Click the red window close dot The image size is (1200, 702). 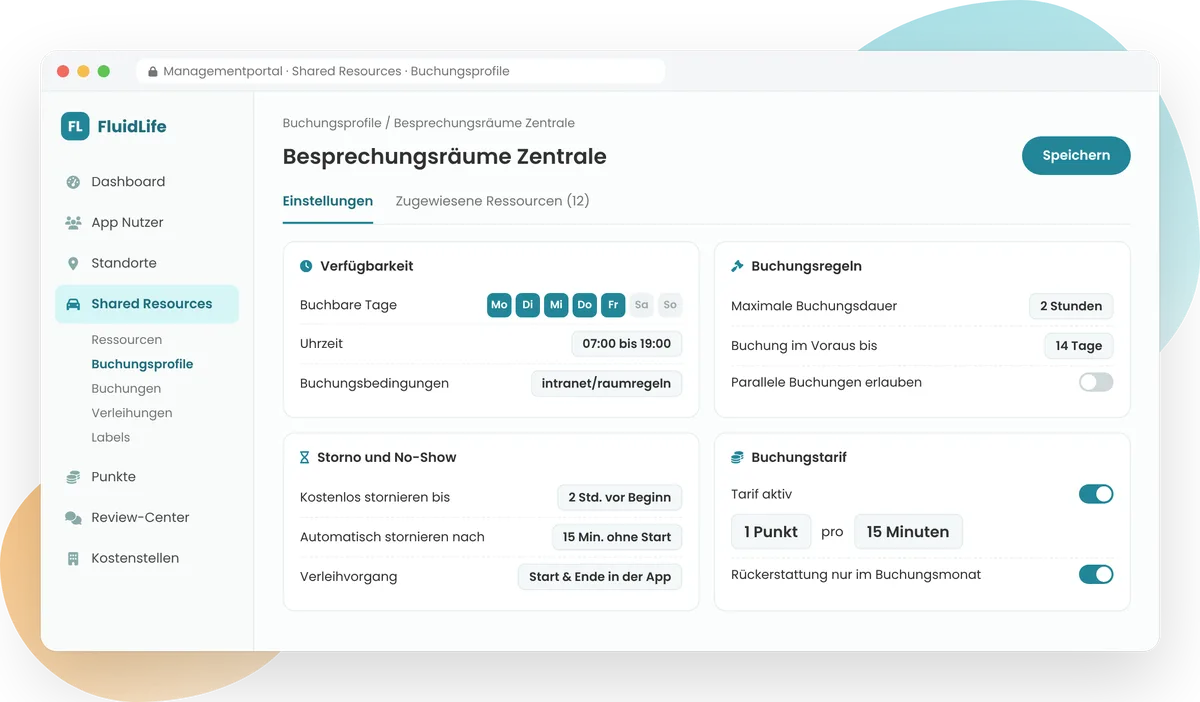(63, 72)
